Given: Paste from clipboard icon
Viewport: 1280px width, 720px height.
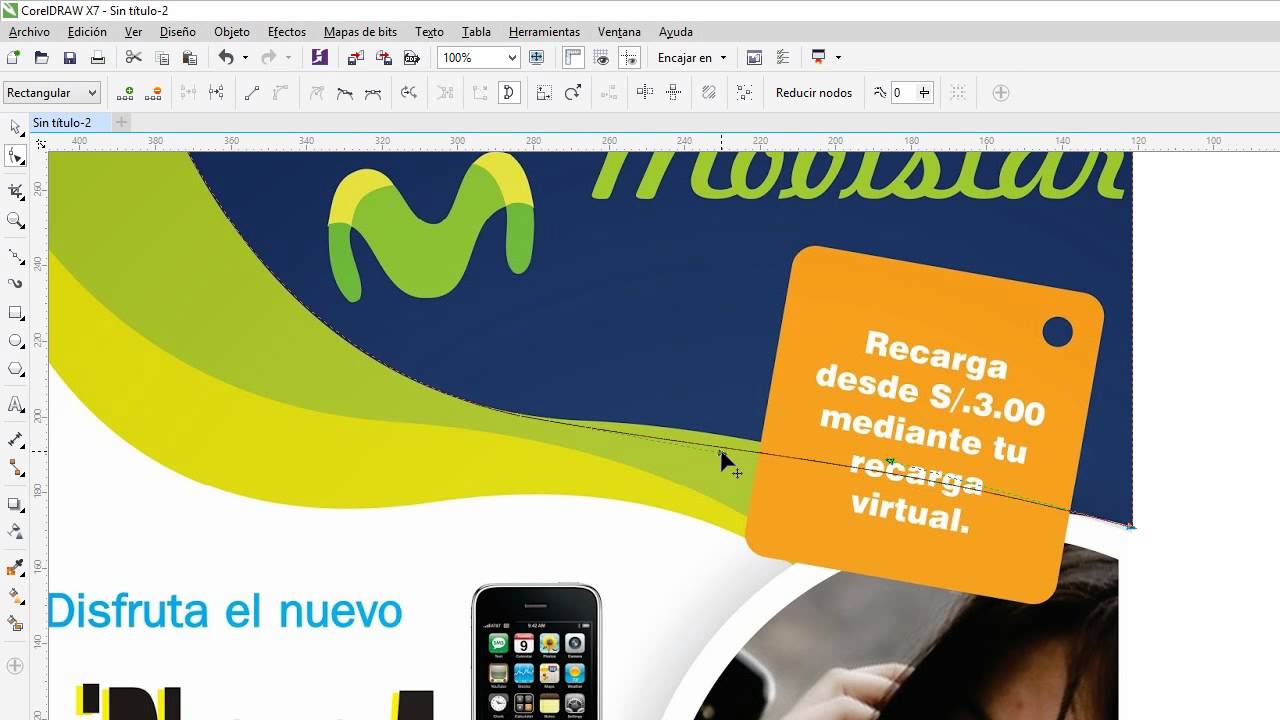Looking at the screenshot, I should click(x=189, y=58).
